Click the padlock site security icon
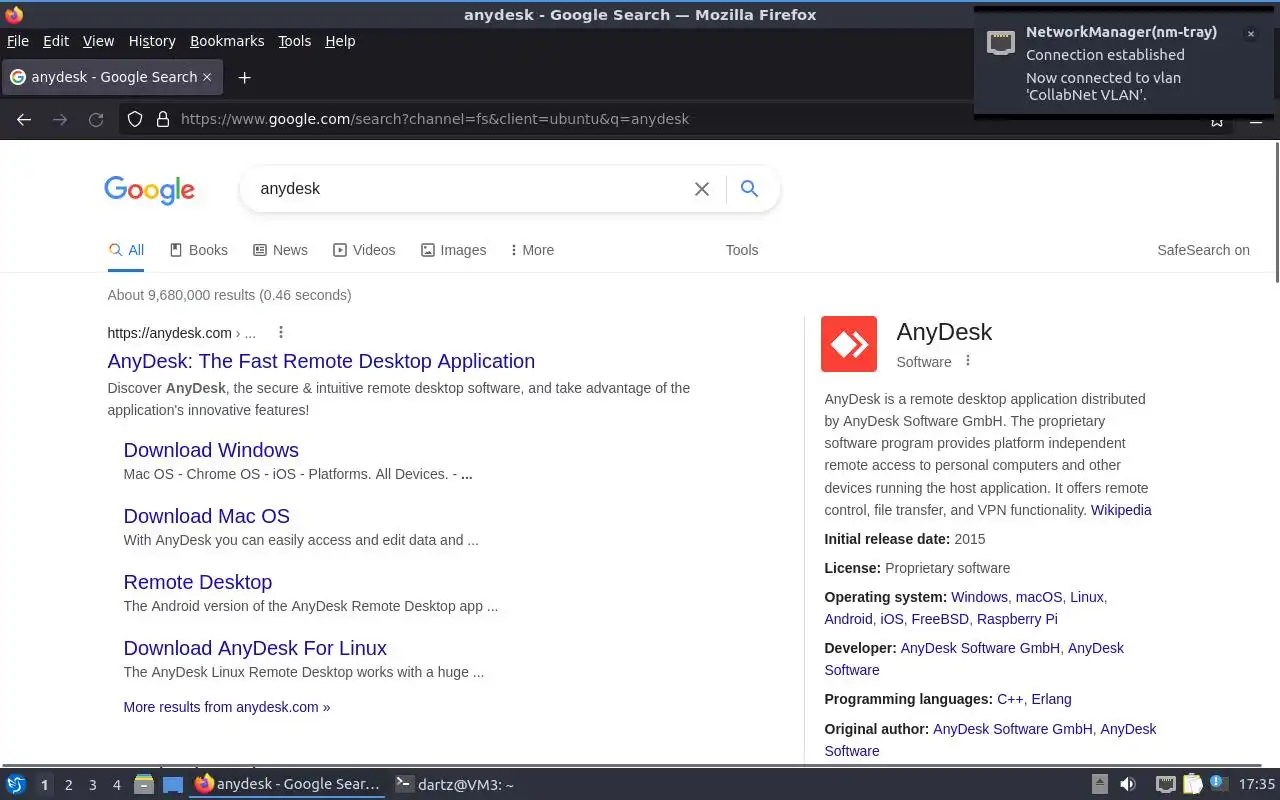Image resolution: width=1280 pixels, height=800 pixels. [x=163, y=119]
